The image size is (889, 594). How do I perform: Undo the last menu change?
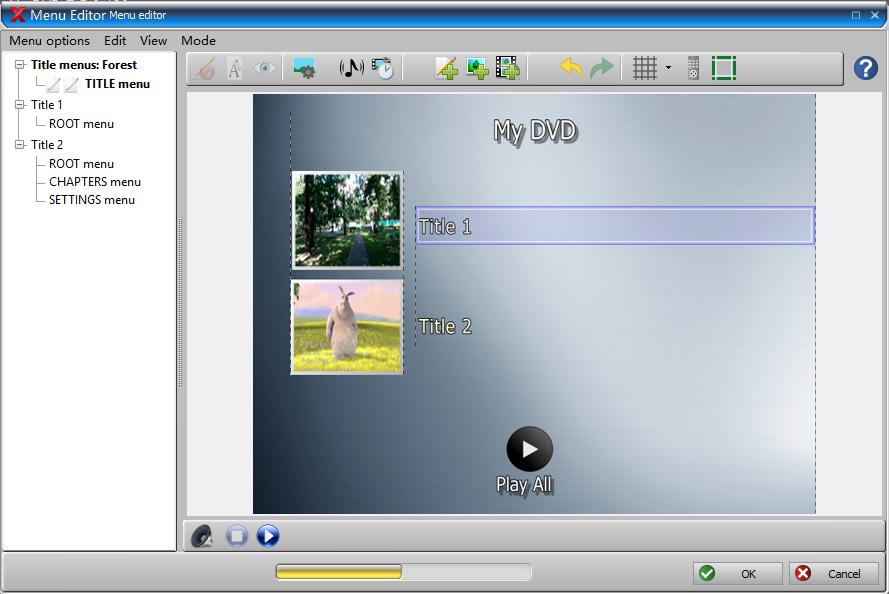point(572,67)
